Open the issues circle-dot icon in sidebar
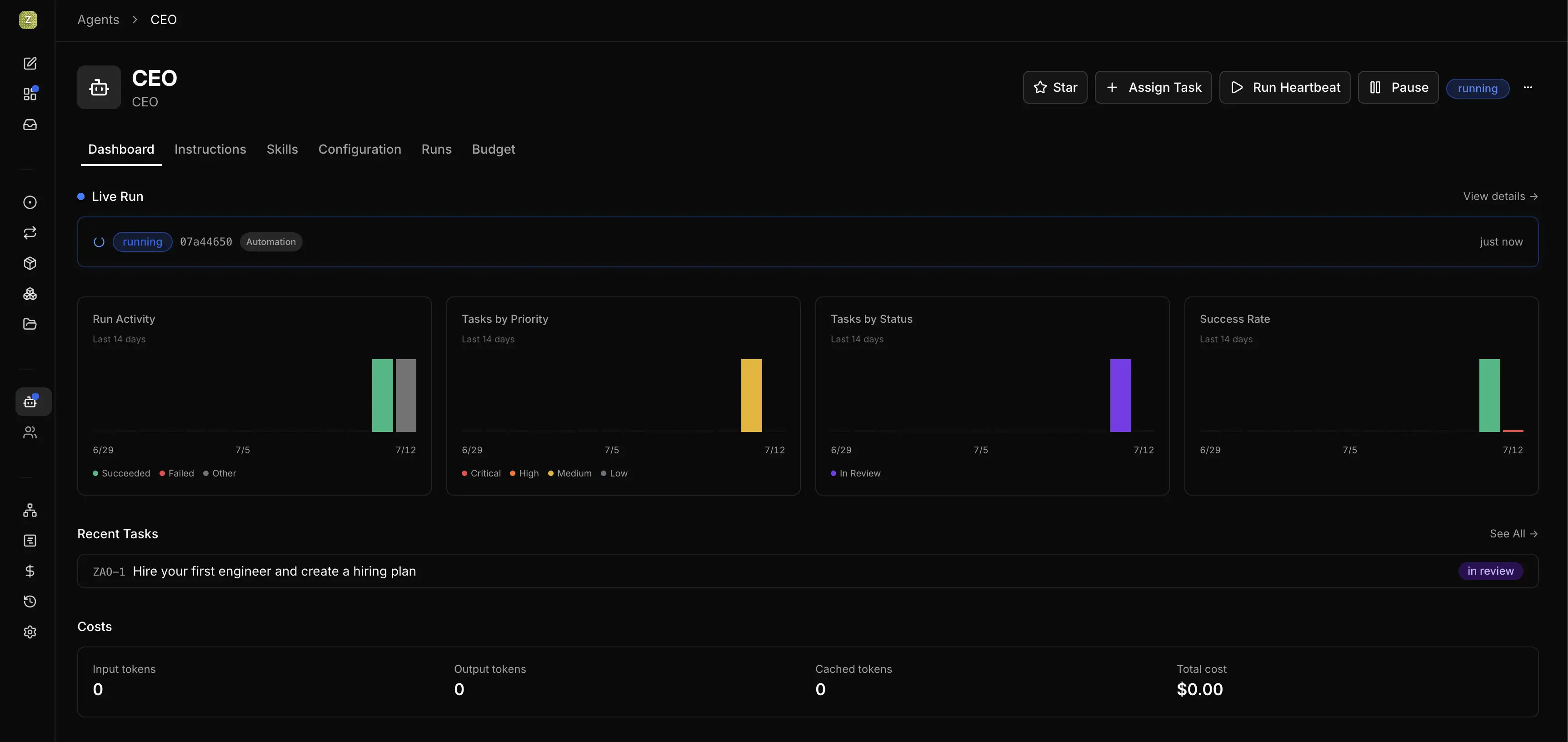The height and width of the screenshot is (742, 1568). click(x=30, y=202)
